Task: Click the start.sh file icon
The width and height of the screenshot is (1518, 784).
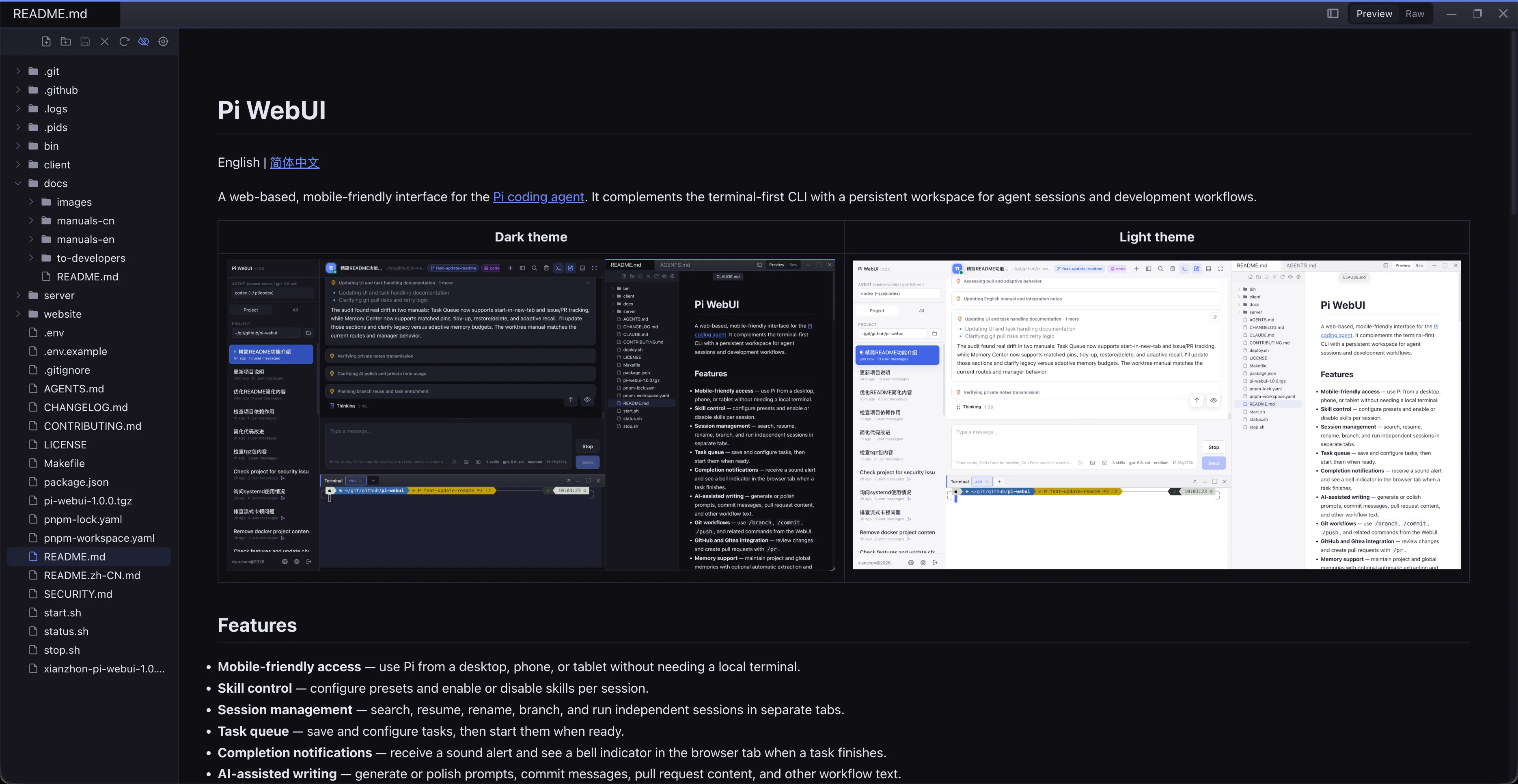Action: coord(34,613)
